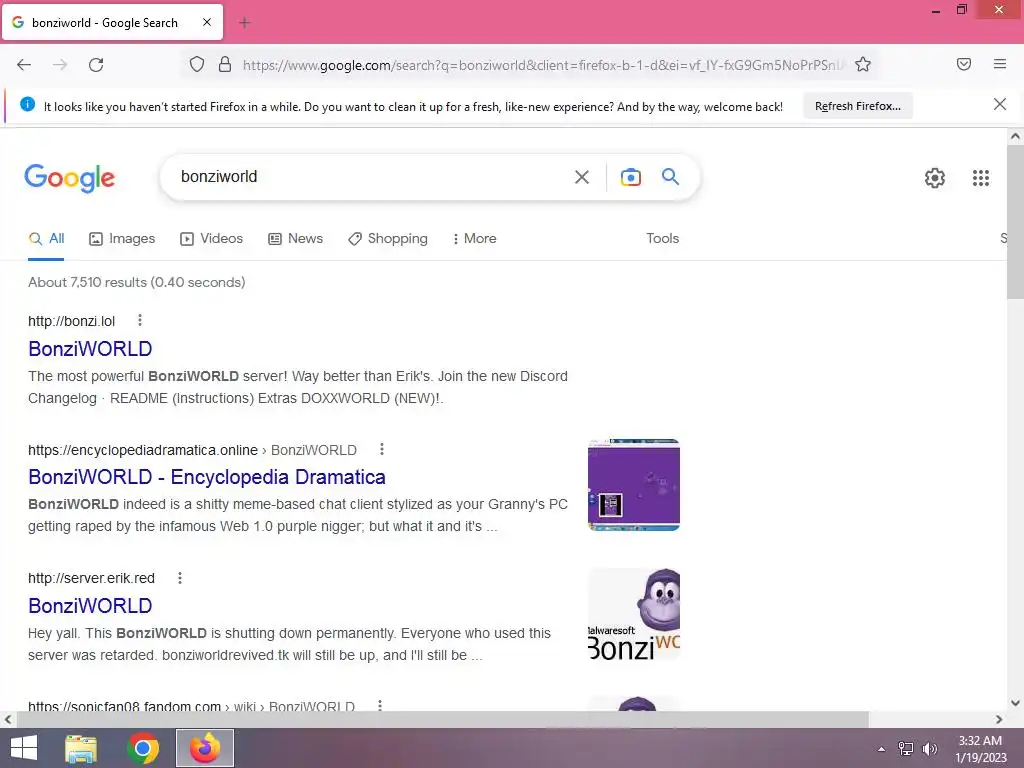1024x768 pixels.
Task: Open the network tray icon
Action: tap(906, 749)
